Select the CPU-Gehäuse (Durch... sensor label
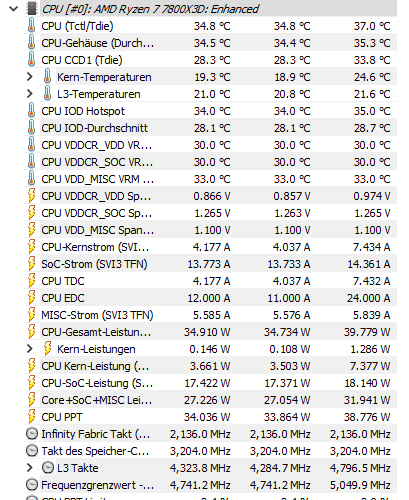409x500 pixels. pyautogui.click(x=98, y=43)
